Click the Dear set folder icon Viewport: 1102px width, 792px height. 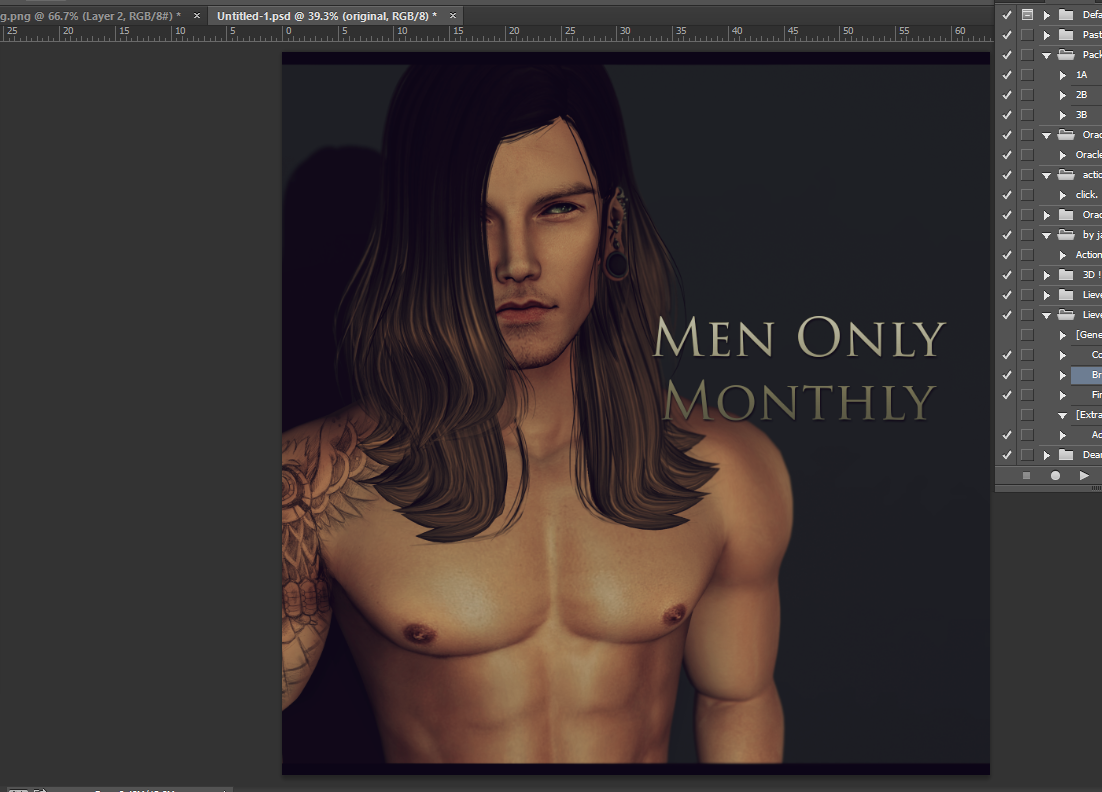pyautogui.click(x=1066, y=455)
